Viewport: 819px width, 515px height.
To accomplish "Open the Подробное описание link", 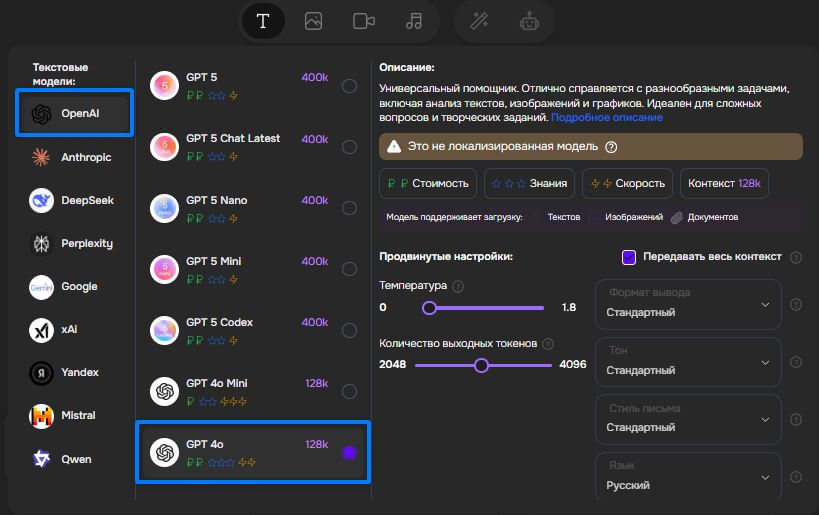I will click(606, 118).
